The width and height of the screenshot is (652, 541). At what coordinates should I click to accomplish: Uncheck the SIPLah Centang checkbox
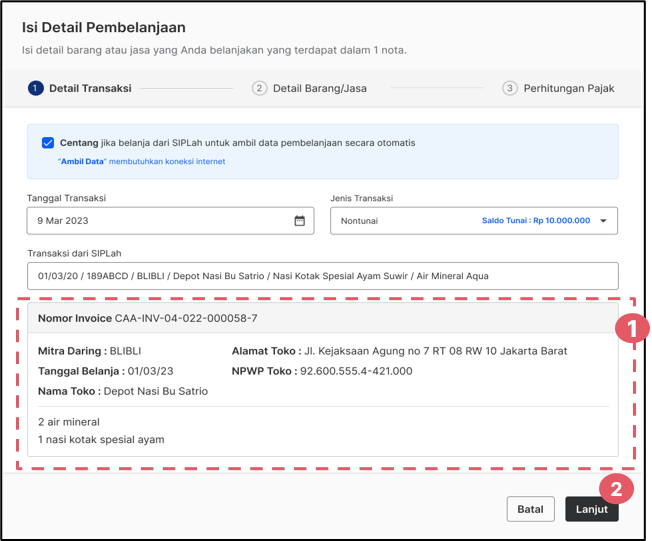tap(48, 143)
